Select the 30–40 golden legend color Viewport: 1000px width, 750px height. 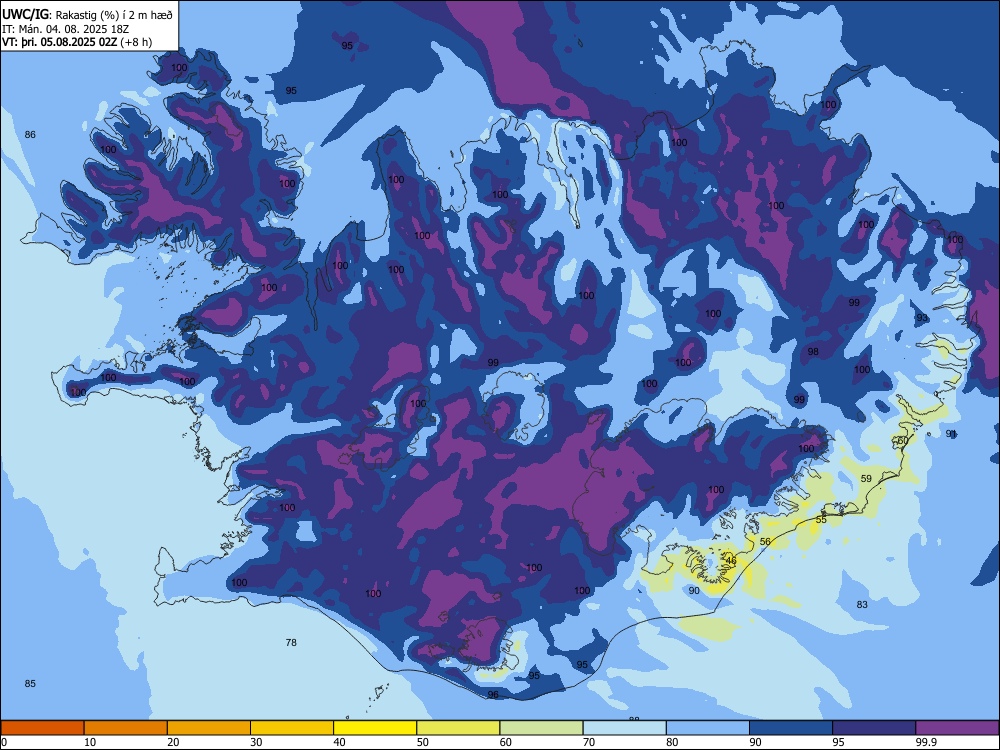[292, 728]
